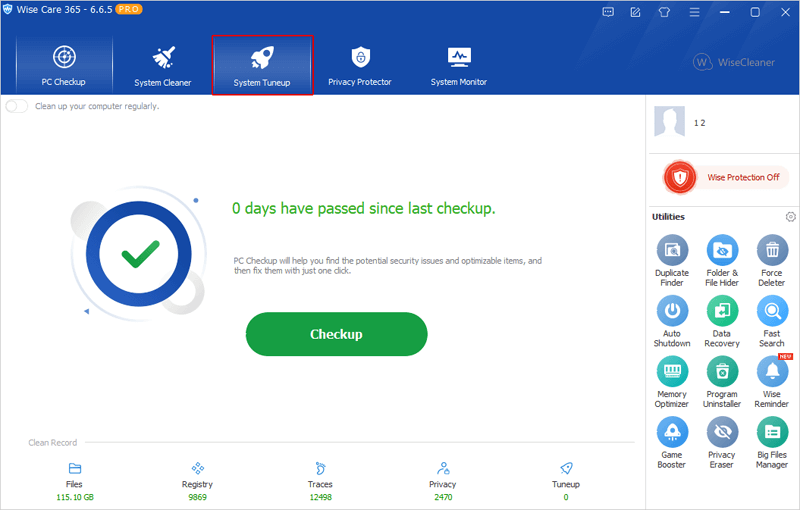The image size is (800, 510).
Task: Launch Folder & File Hider utility
Action: 722,261
